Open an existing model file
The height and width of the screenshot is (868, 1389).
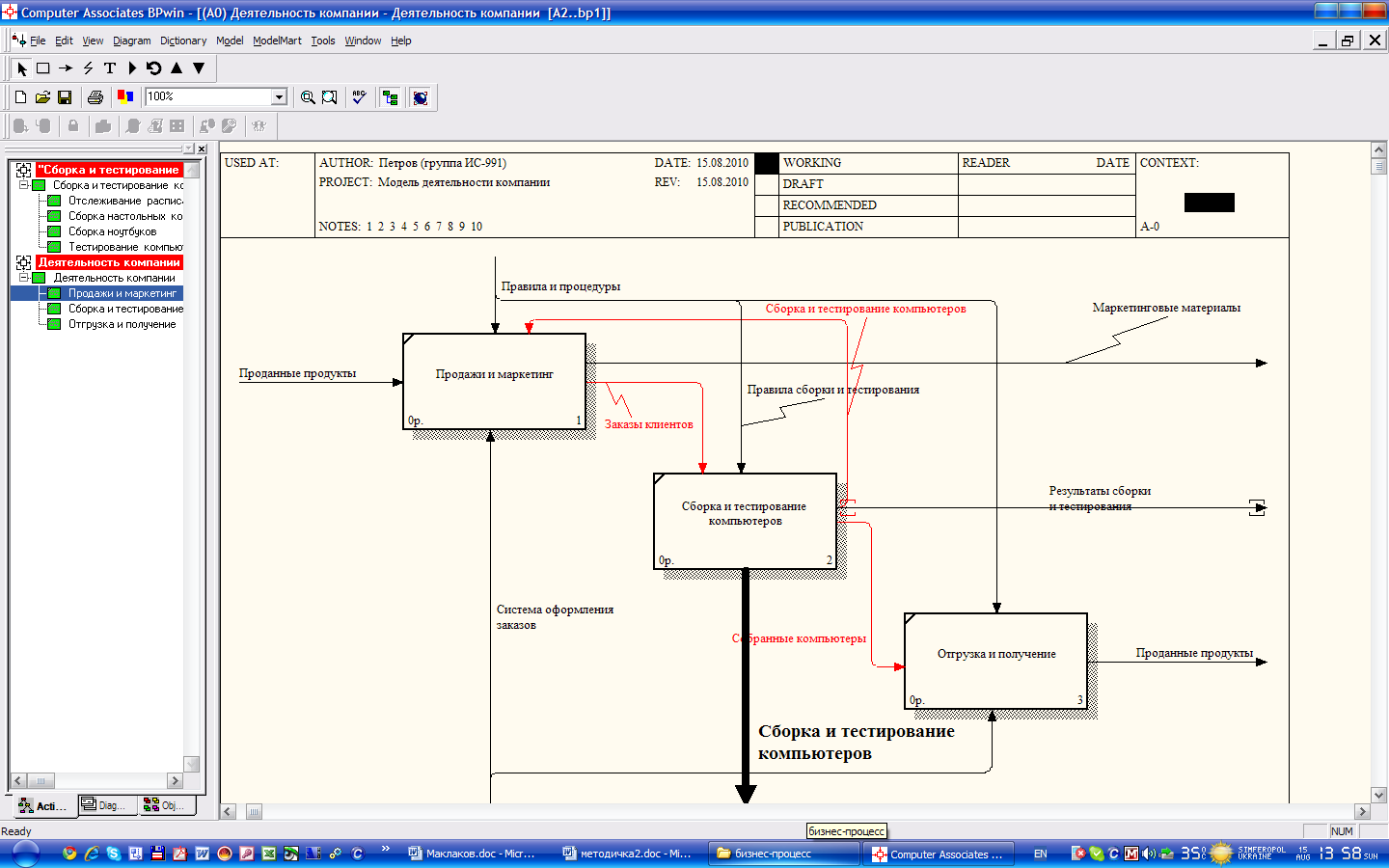[x=42, y=96]
